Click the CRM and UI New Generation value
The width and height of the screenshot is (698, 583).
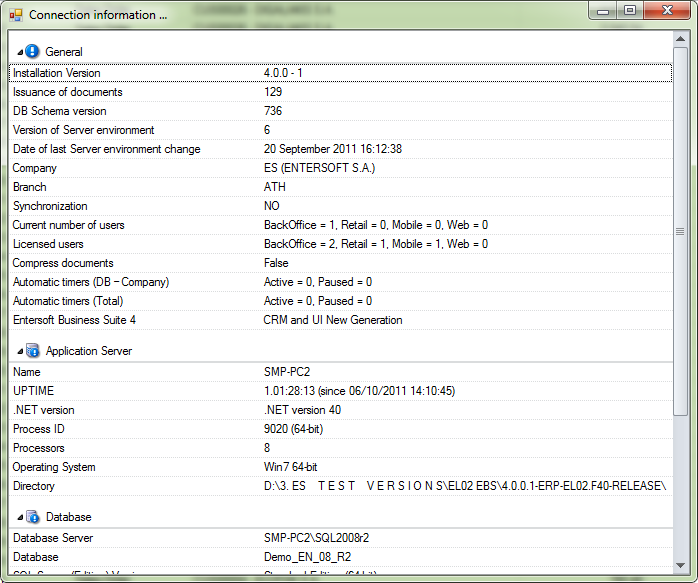(x=333, y=320)
